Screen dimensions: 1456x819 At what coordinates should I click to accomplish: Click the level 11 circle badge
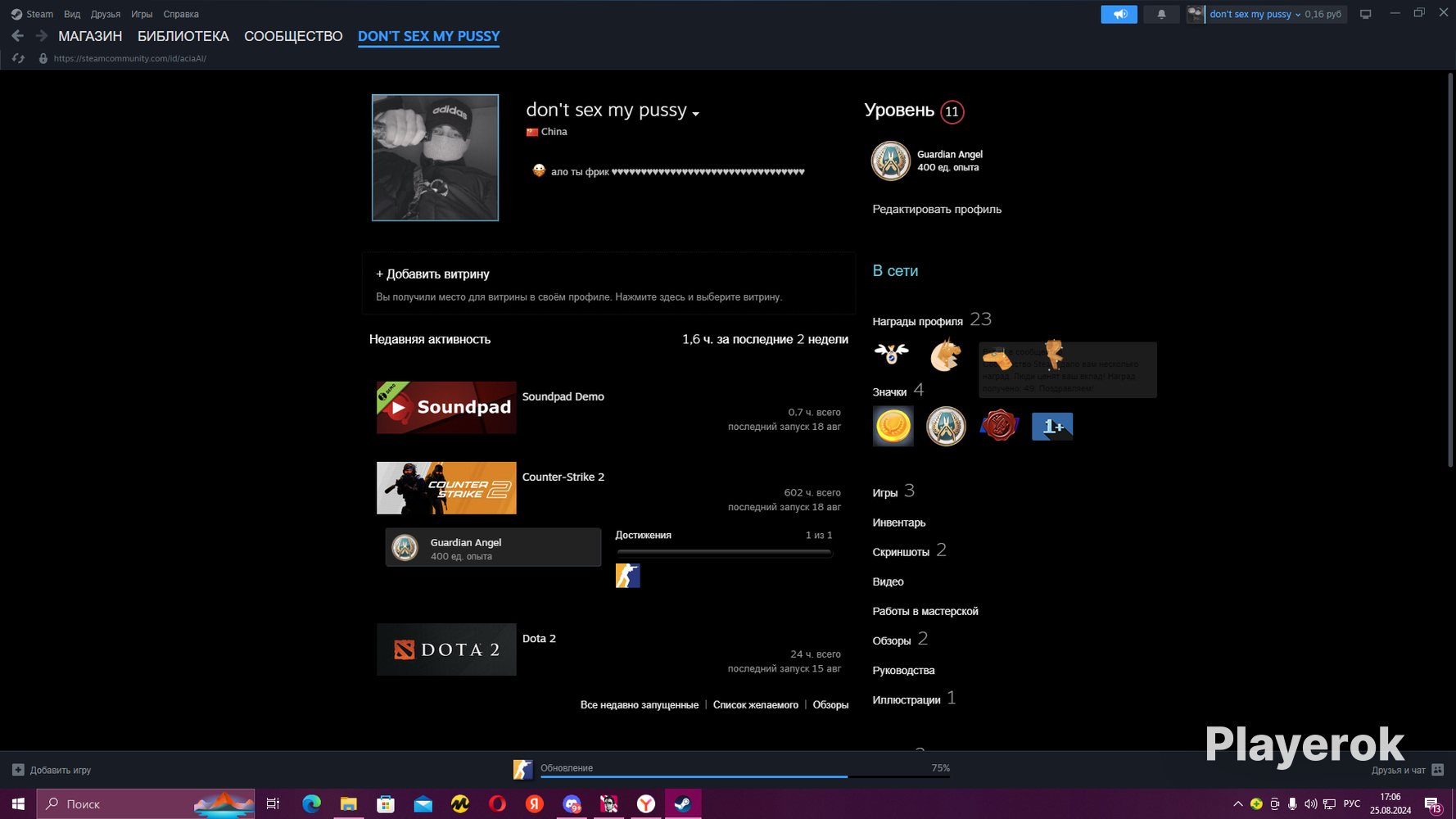coord(952,111)
